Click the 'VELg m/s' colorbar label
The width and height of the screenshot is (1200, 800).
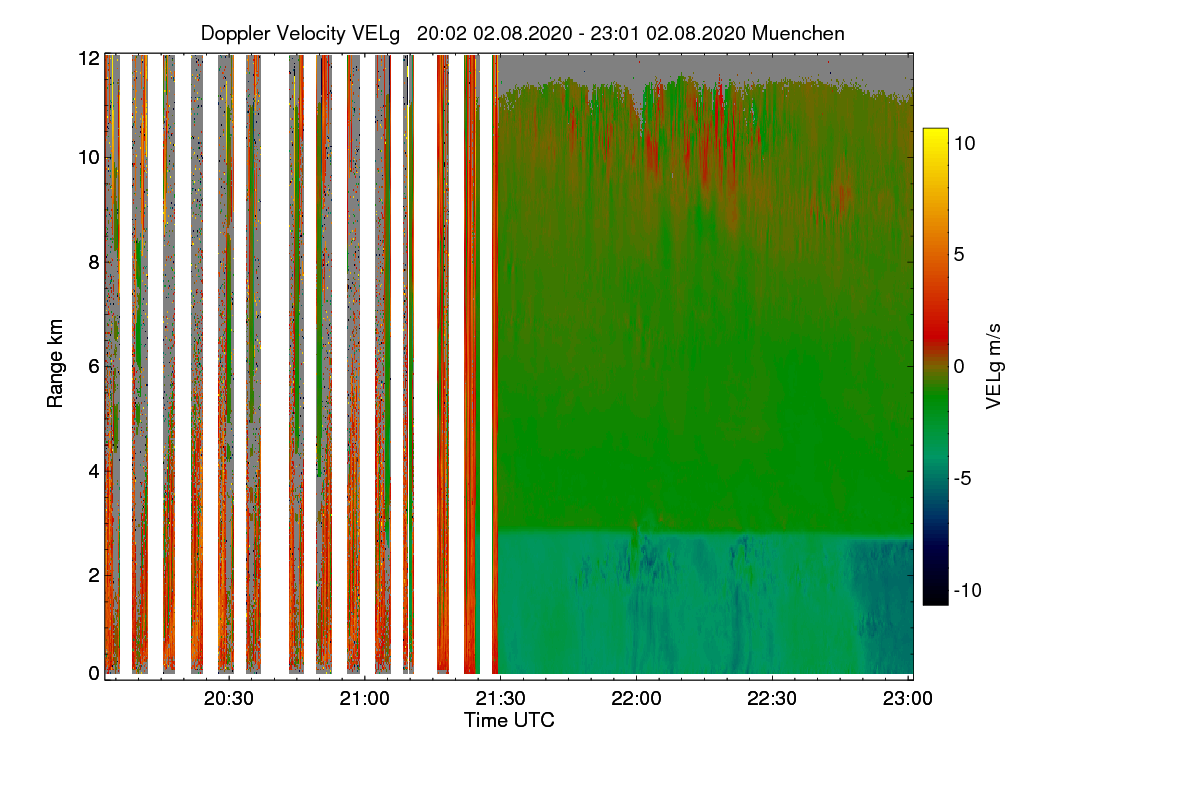tap(994, 365)
